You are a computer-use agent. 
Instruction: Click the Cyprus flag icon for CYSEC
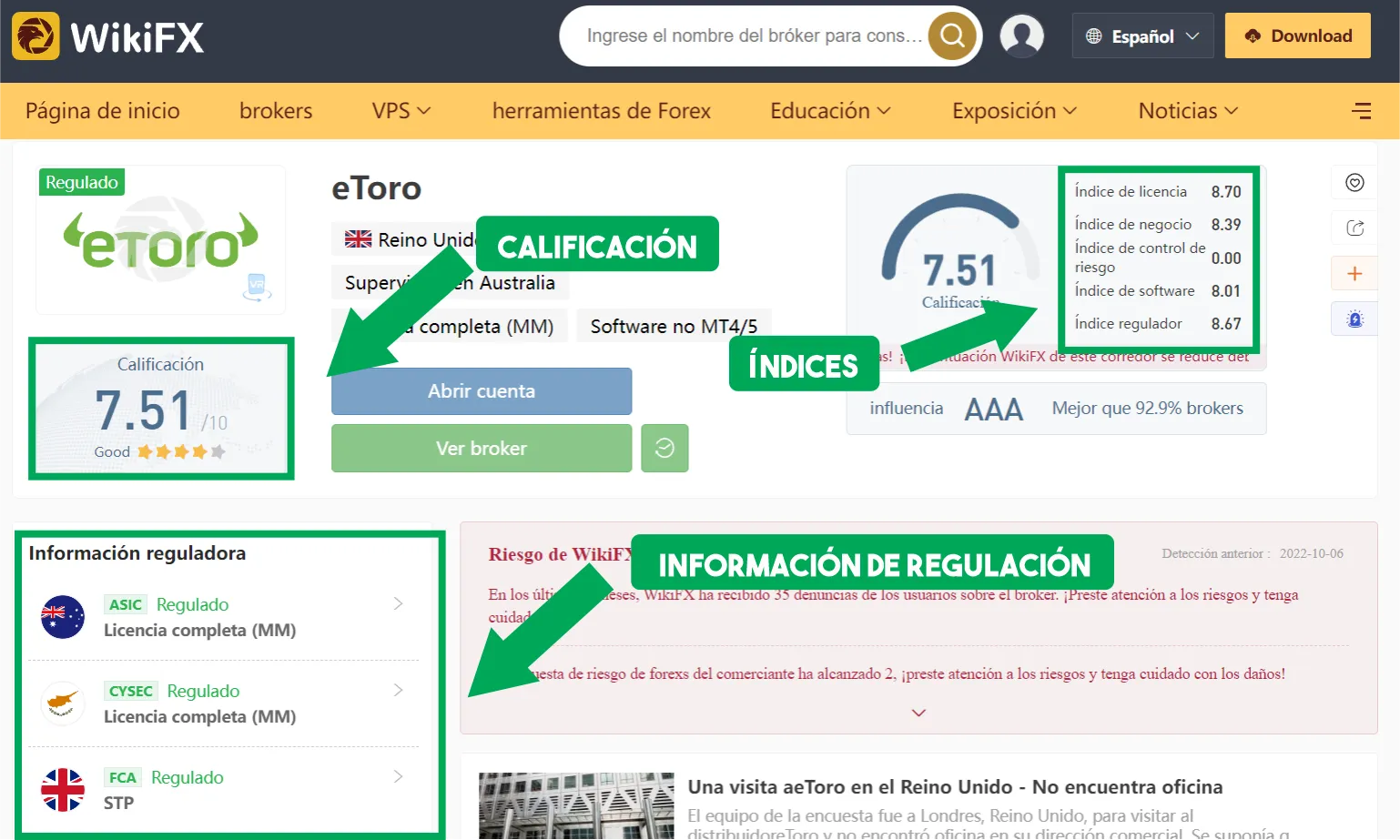pos(63,703)
